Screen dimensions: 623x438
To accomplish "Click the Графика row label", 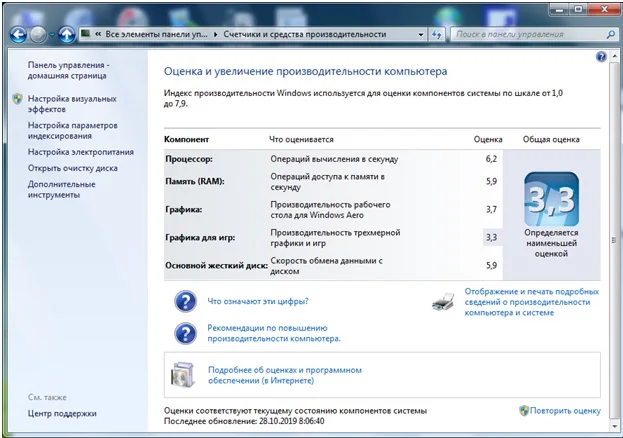I will click(184, 209).
